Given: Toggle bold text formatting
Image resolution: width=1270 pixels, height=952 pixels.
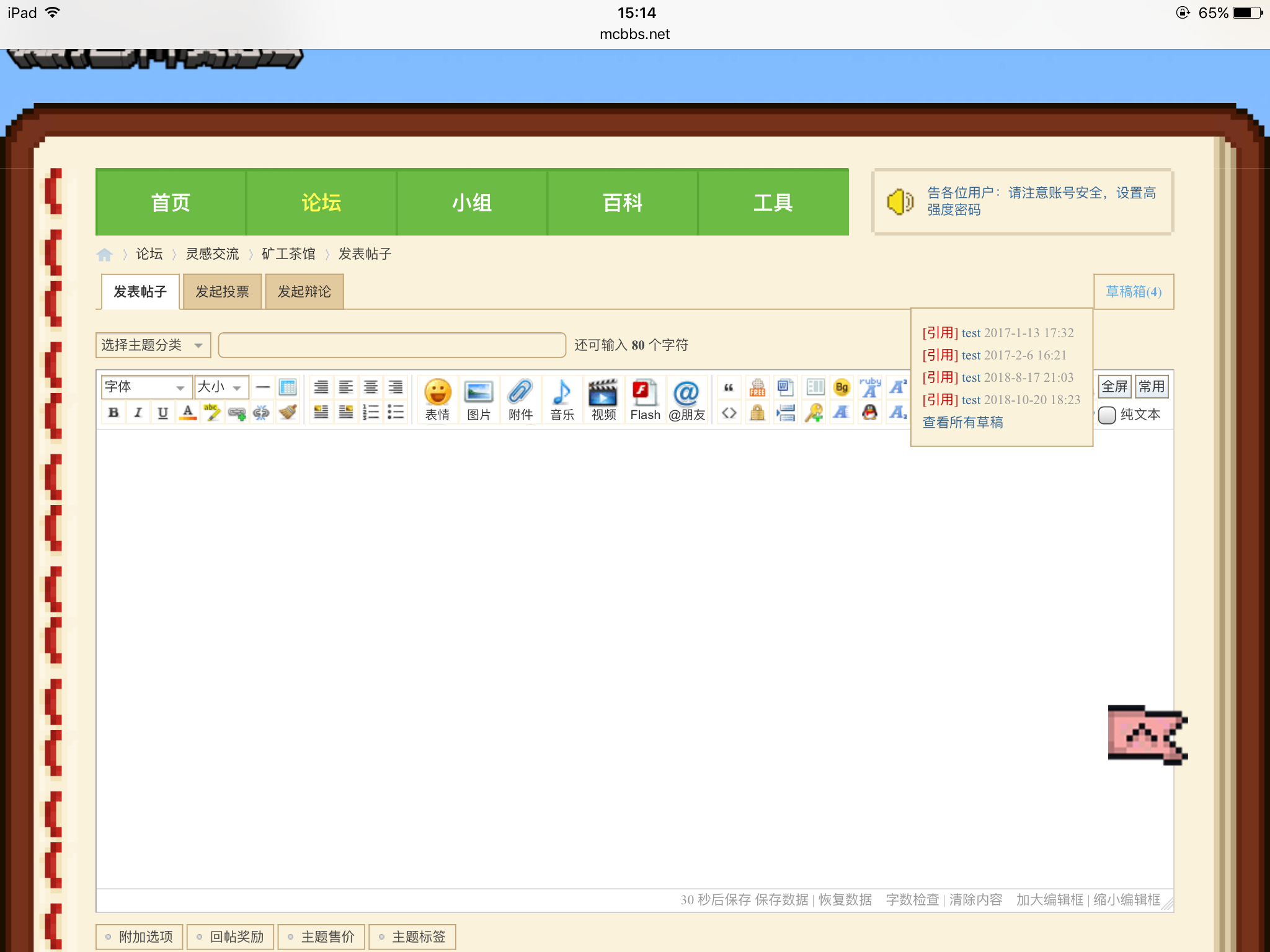Looking at the screenshot, I should tap(113, 413).
